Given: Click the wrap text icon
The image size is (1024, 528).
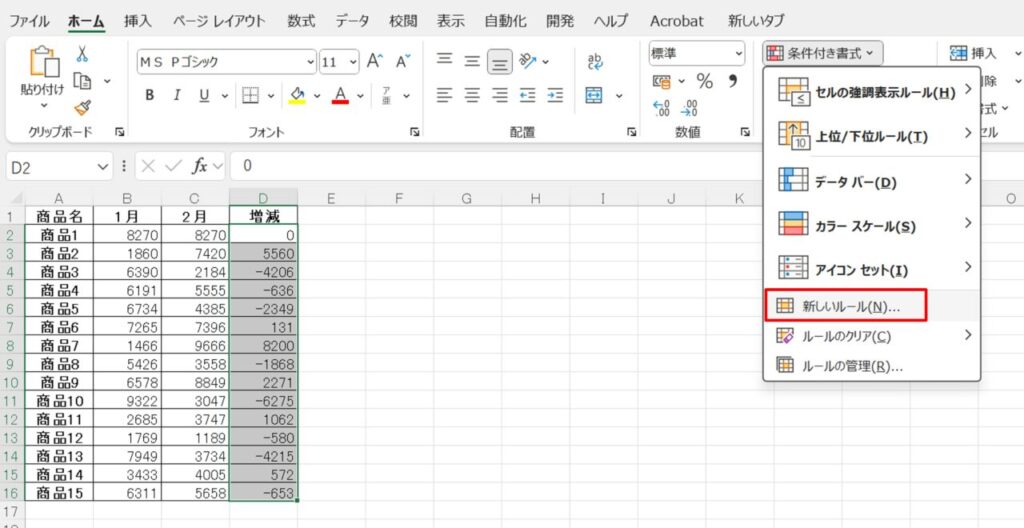Looking at the screenshot, I should pos(595,61).
